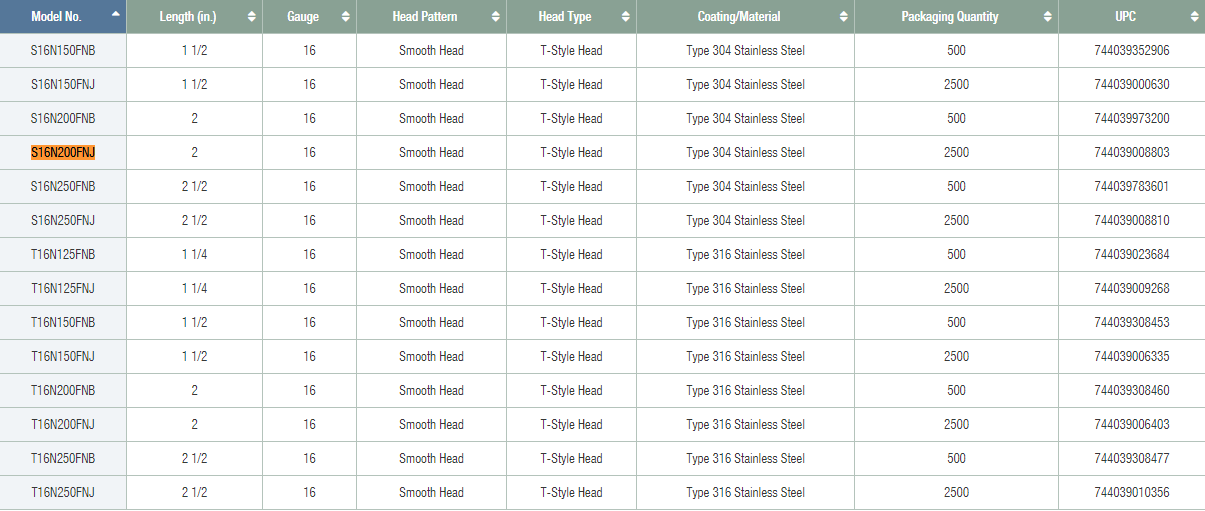Image resolution: width=1205 pixels, height=511 pixels.
Task: Select model T16N125FNB cell
Action: coord(63,255)
